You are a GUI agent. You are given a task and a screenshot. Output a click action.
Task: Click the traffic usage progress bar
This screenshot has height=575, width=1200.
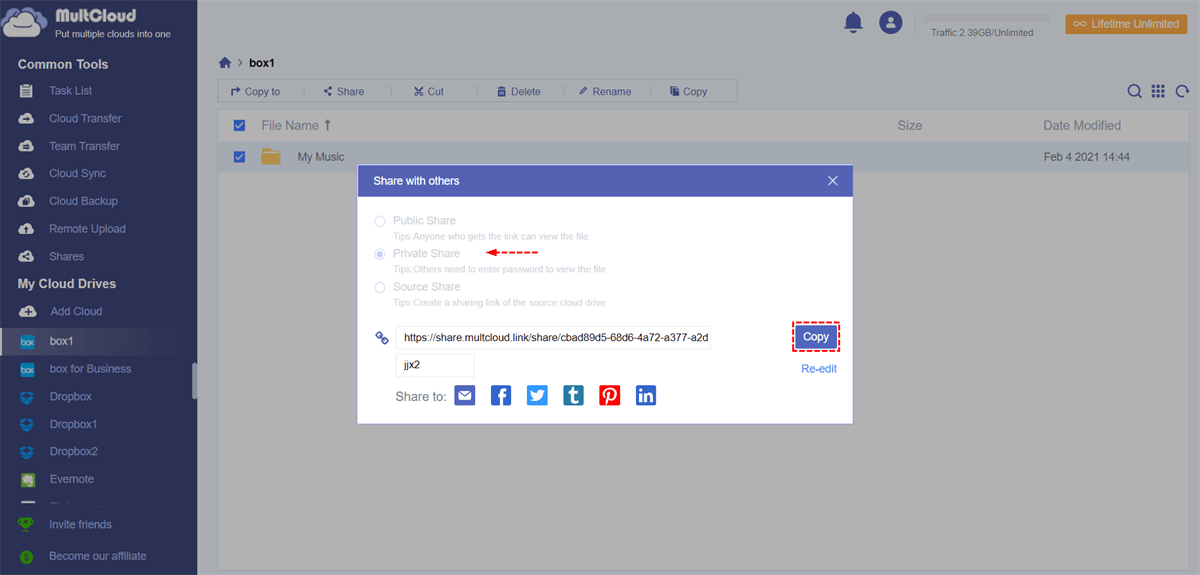coord(986,19)
